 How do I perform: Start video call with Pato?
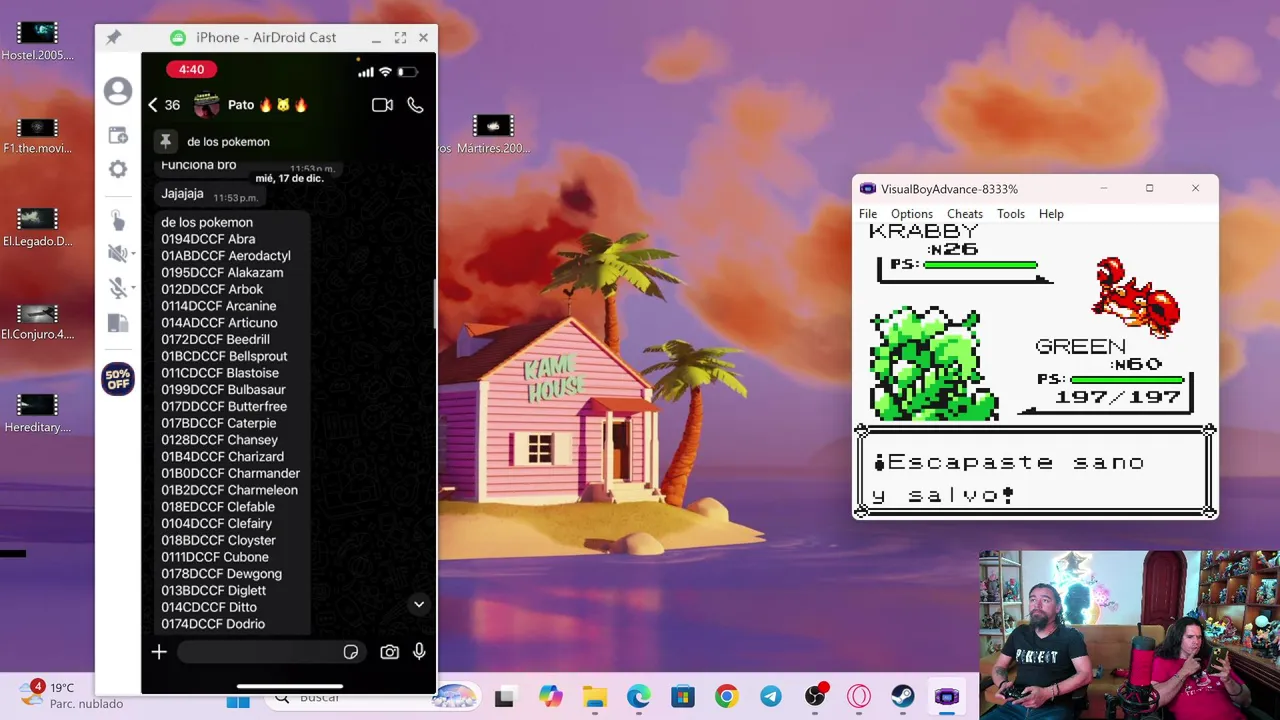click(382, 105)
